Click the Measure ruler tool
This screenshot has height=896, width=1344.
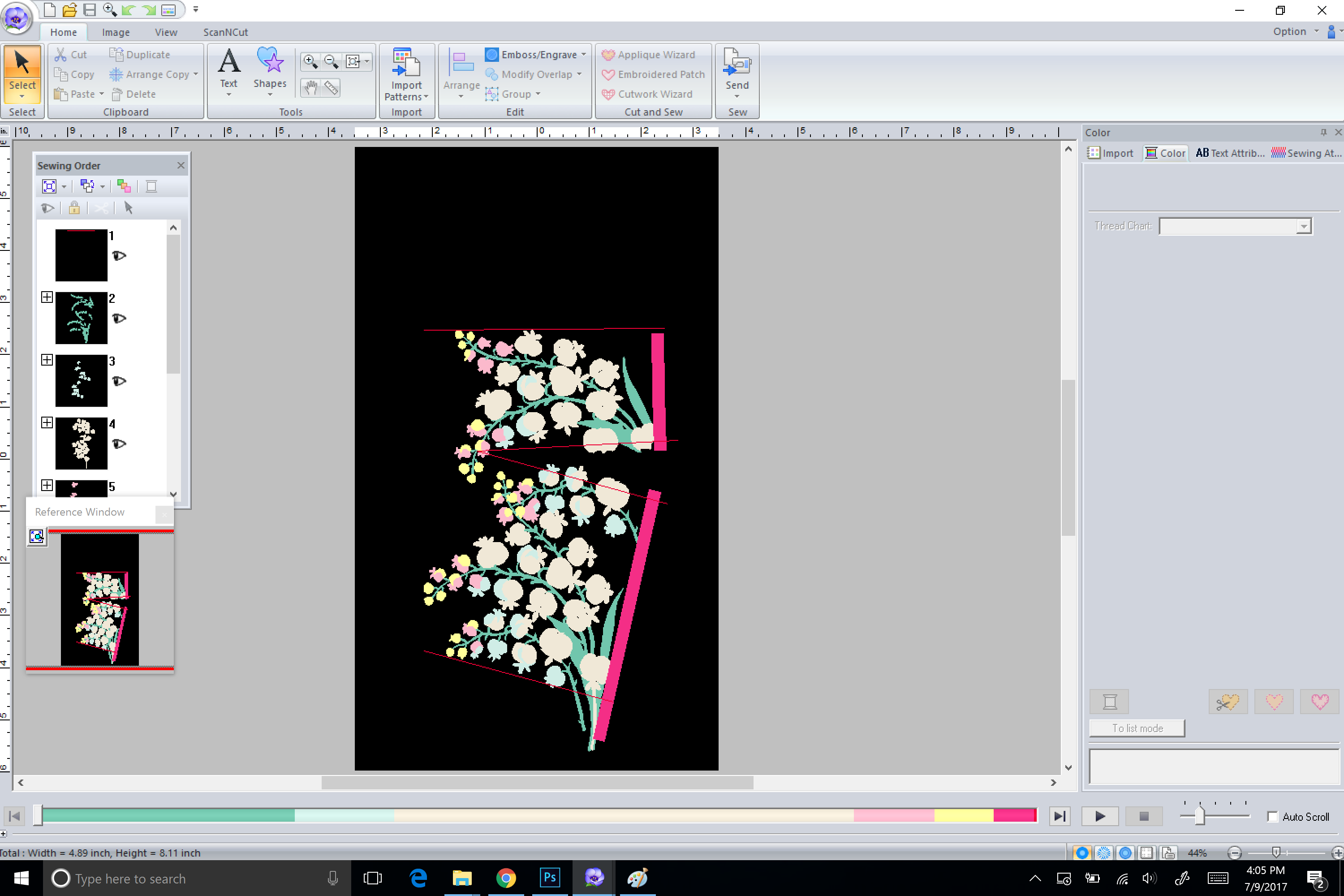click(332, 87)
